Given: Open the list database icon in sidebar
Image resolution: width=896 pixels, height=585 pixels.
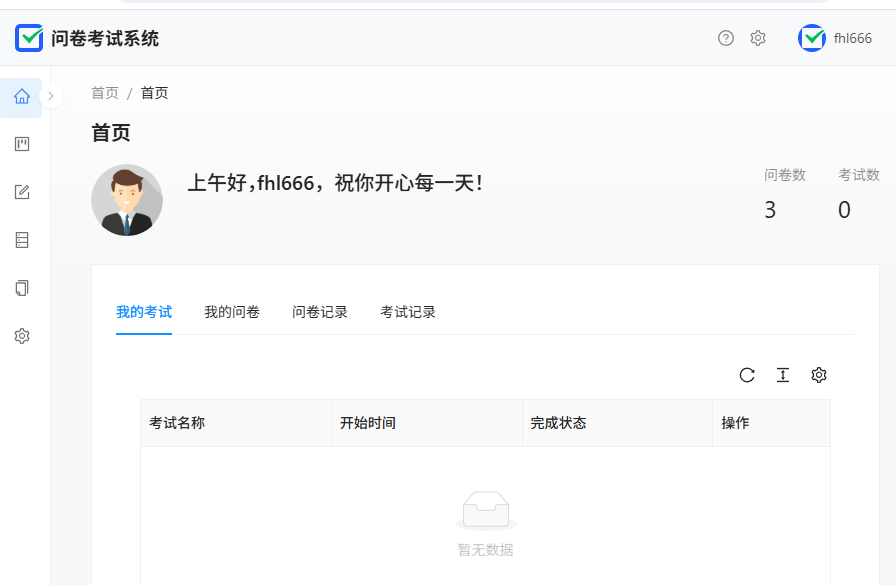Looking at the screenshot, I should click(22, 240).
